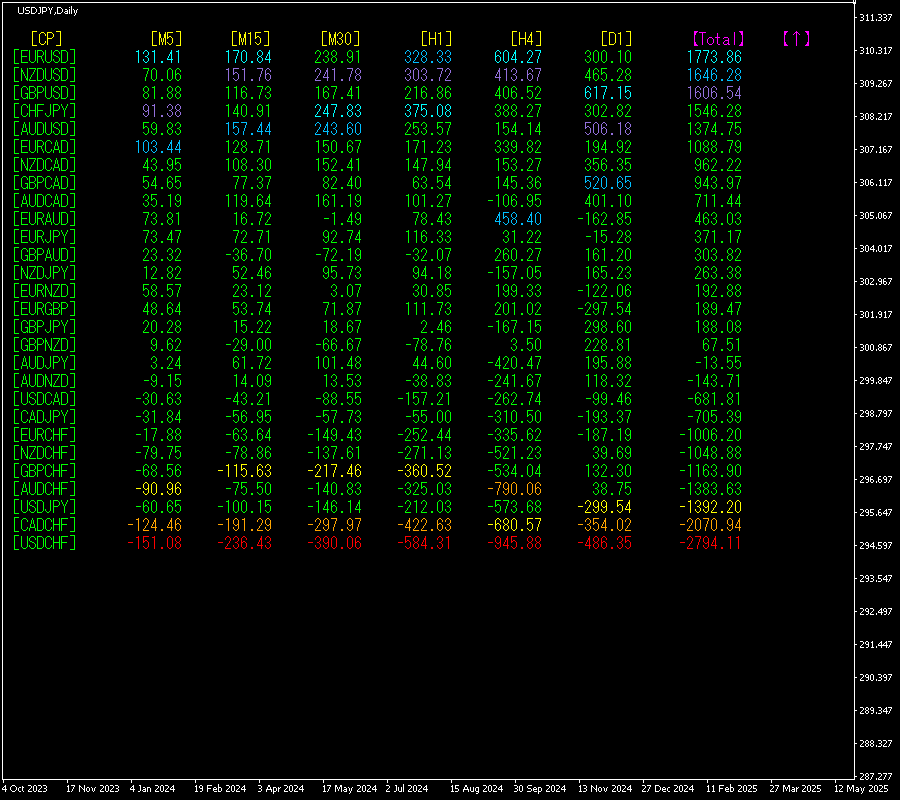
Task: Click USDCHF total value -2794.11
Action: (x=710, y=543)
